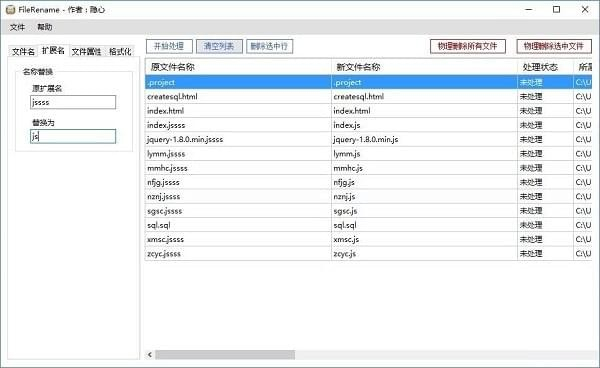Select the jquery-1.8.0.min.jssss row
This screenshot has width=600, height=368.
tap(368, 139)
